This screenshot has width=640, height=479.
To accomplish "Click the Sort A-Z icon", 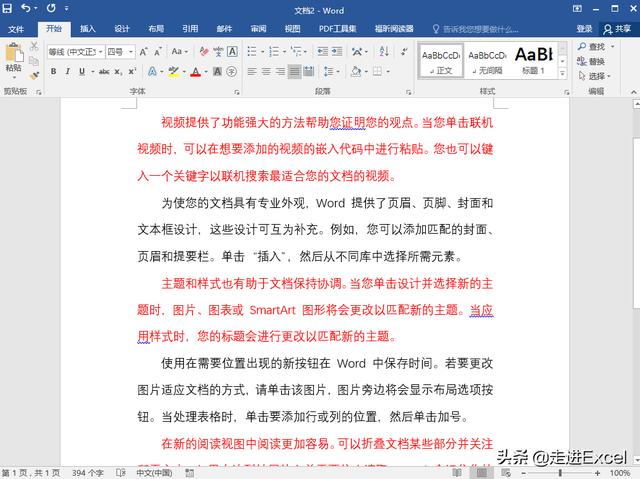I will (384, 51).
